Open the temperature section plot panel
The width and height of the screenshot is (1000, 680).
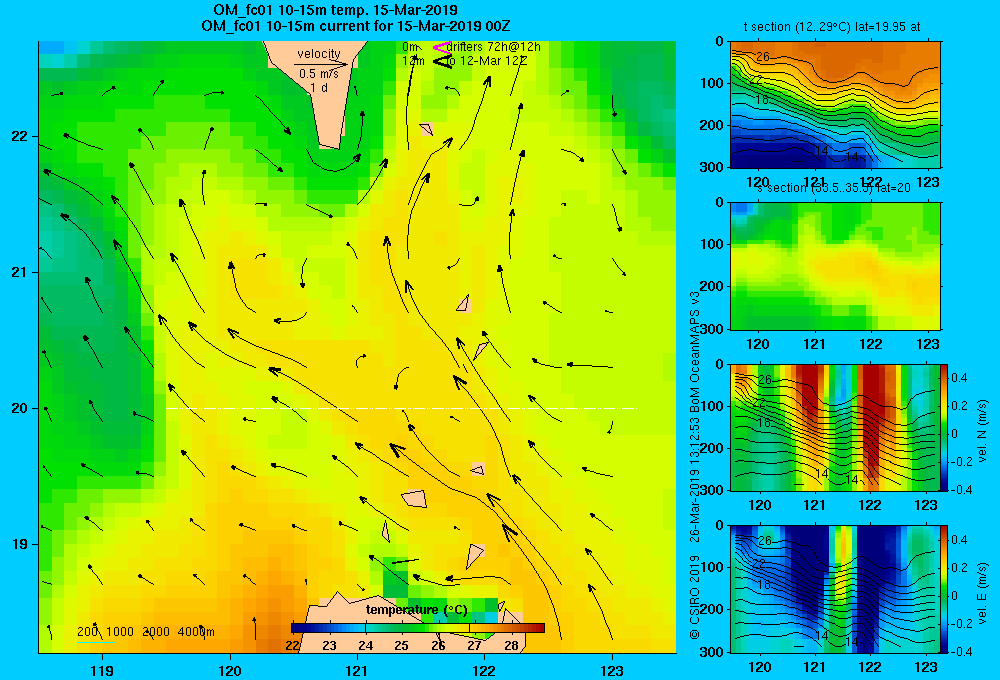[x=835, y=105]
